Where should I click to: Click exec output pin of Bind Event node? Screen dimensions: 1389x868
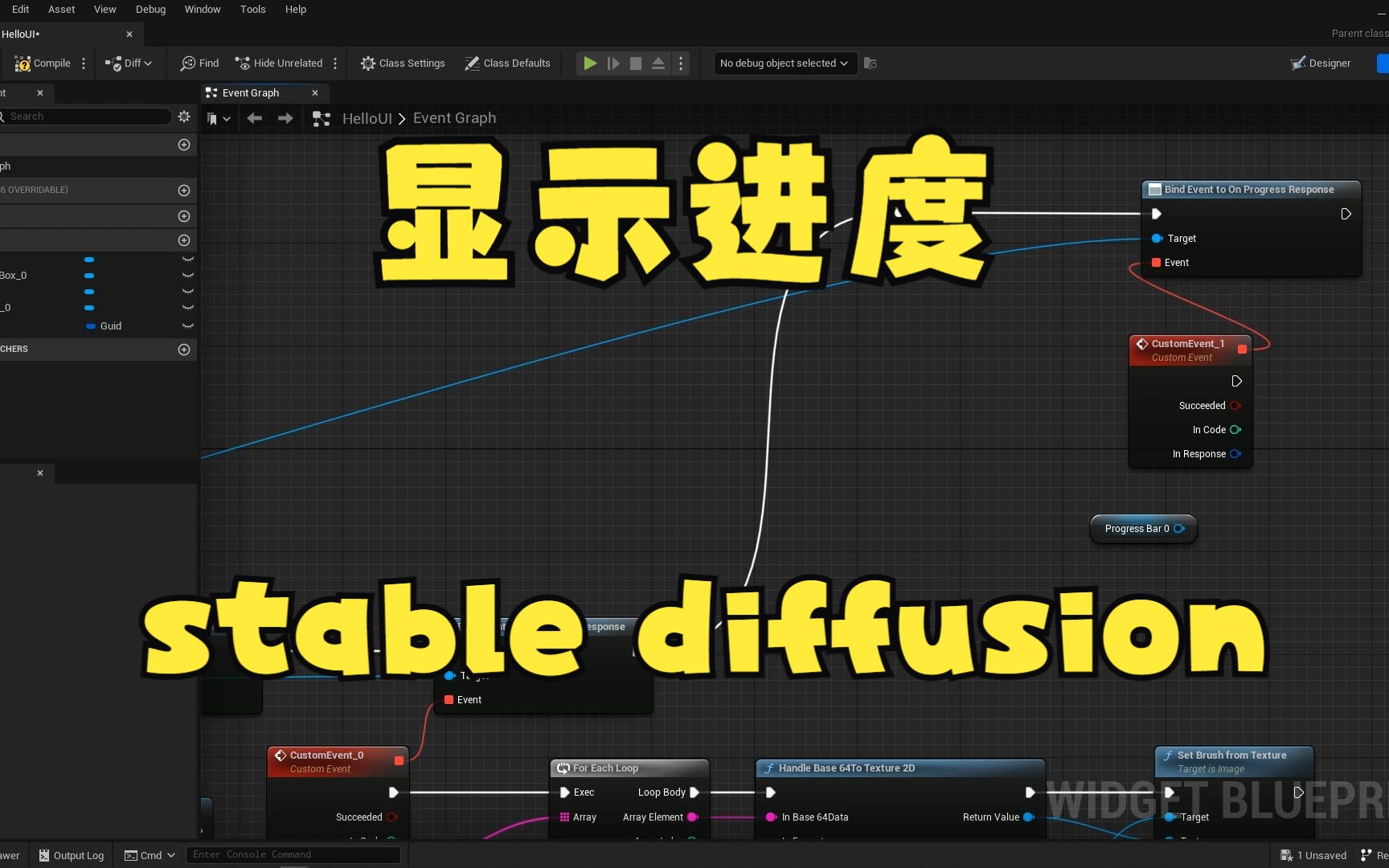click(1346, 214)
